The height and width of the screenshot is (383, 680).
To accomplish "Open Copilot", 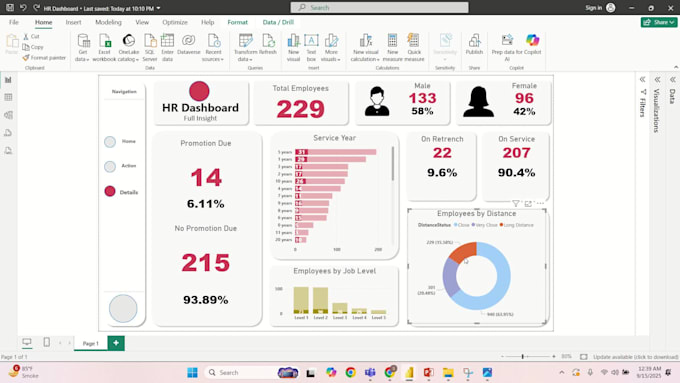I will [533, 45].
